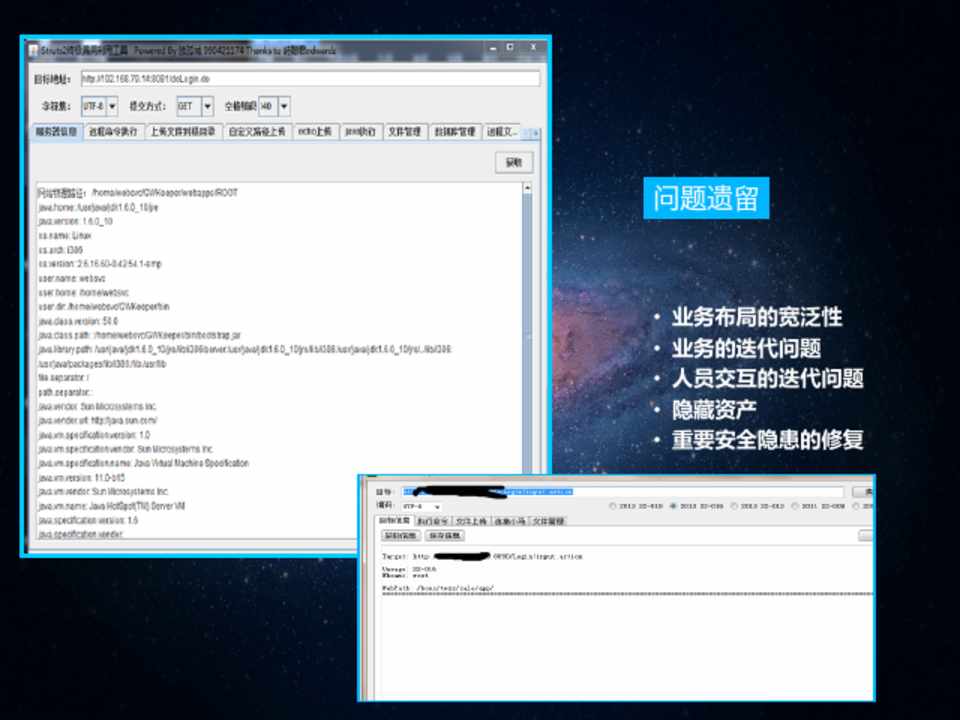Select the 2013 S2-019 exploit radio button
This screenshot has height=720, width=960.
(x=613, y=506)
